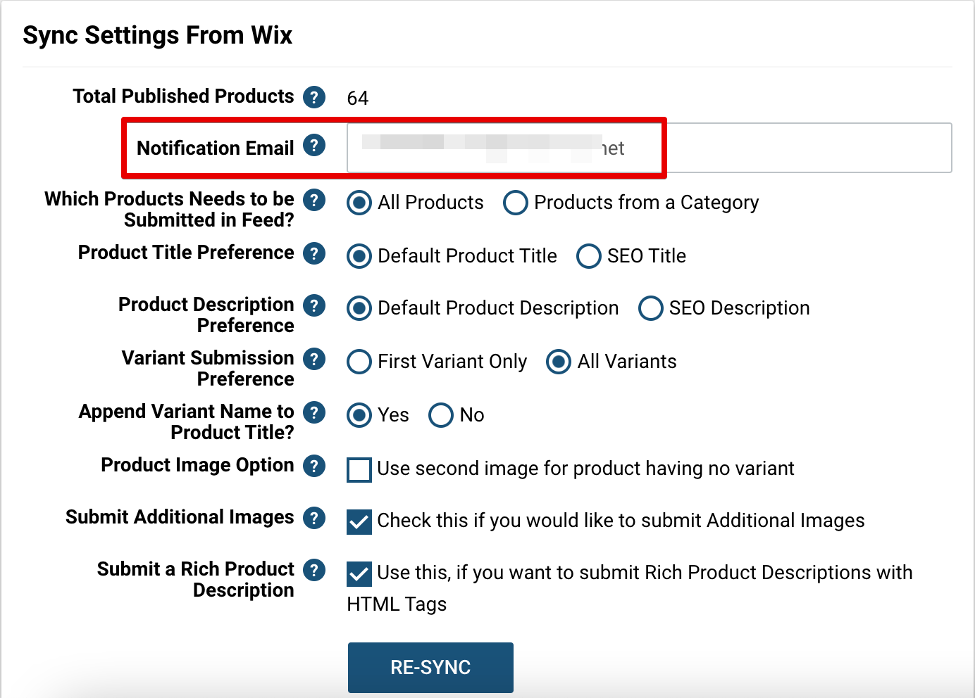Open help for Append Variant Name
Image resolution: width=977 pixels, height=700 pixels.
[x=314, y=413]
